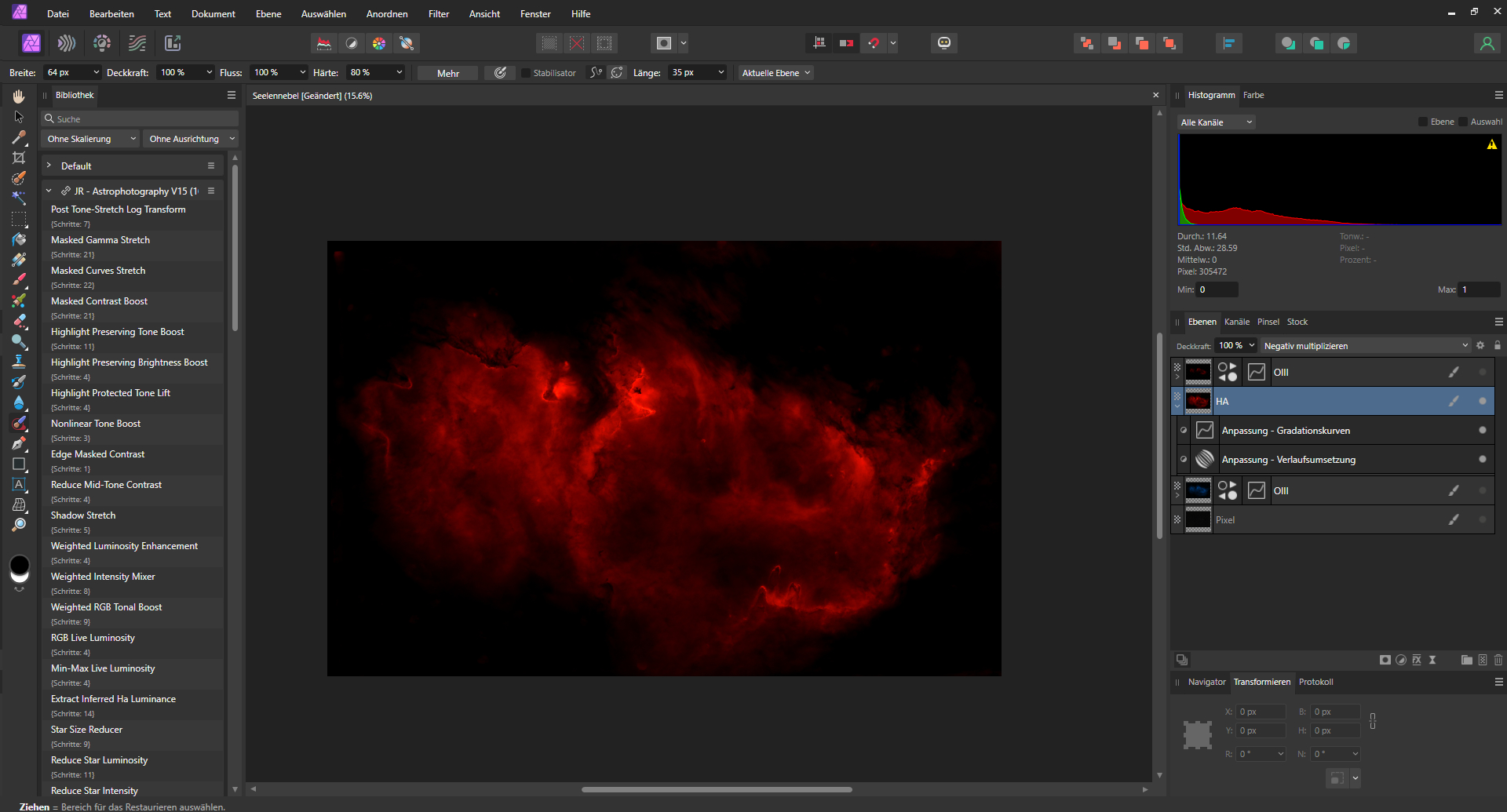The width and height of the screenshot is (1507, 812).
Task: Open the Export persona
Action: click(x=173, y=43)
